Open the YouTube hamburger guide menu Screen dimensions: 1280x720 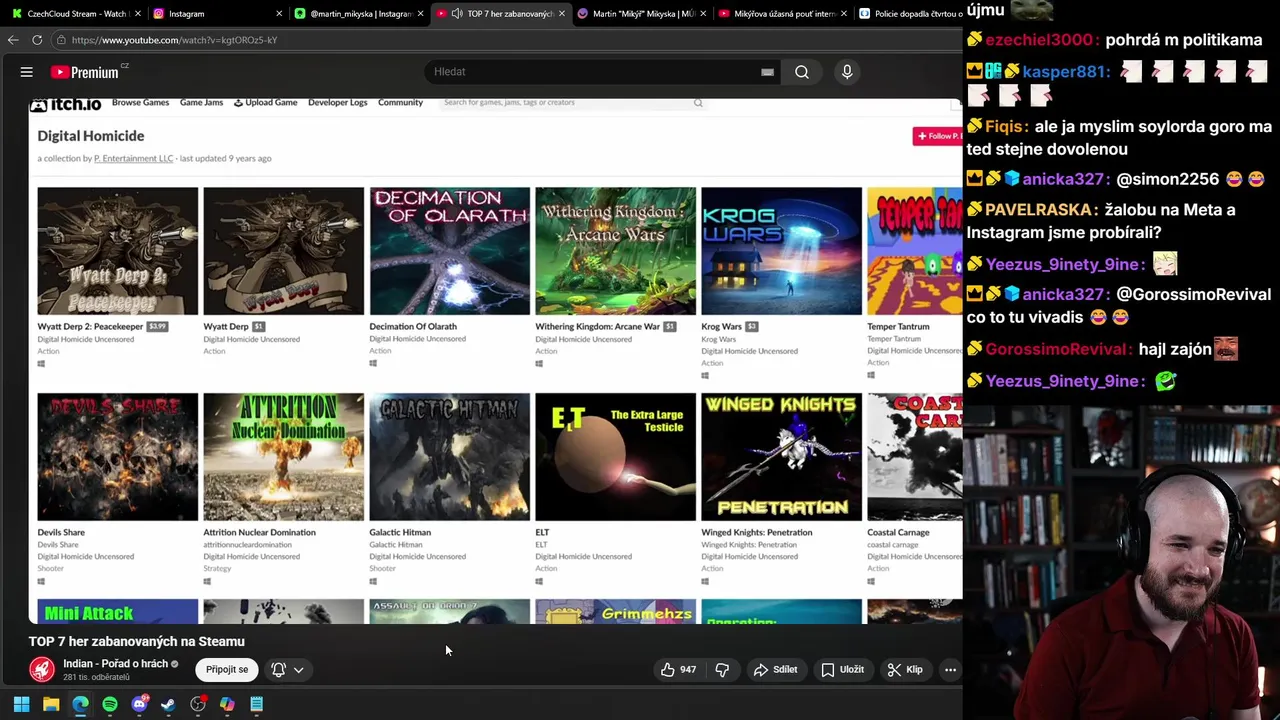point(27,72)
